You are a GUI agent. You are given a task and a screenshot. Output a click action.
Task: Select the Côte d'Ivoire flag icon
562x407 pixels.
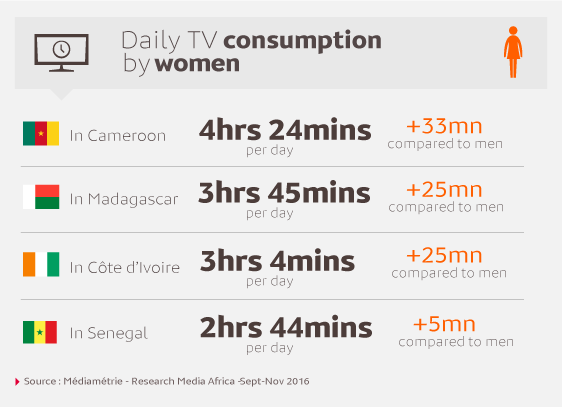tap(41, 264)
